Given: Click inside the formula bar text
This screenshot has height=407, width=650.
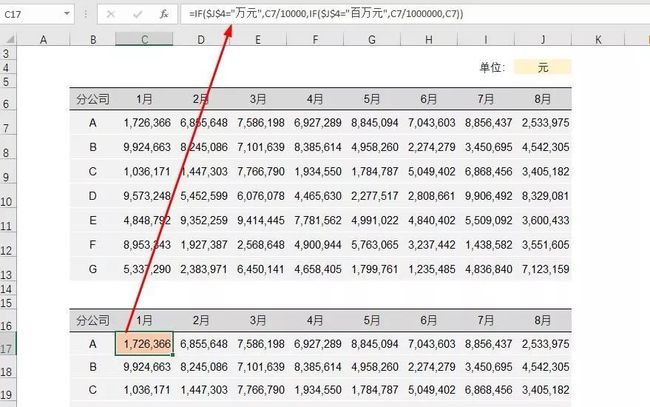Looking at the screenshot, I should [x=325, y=14].
